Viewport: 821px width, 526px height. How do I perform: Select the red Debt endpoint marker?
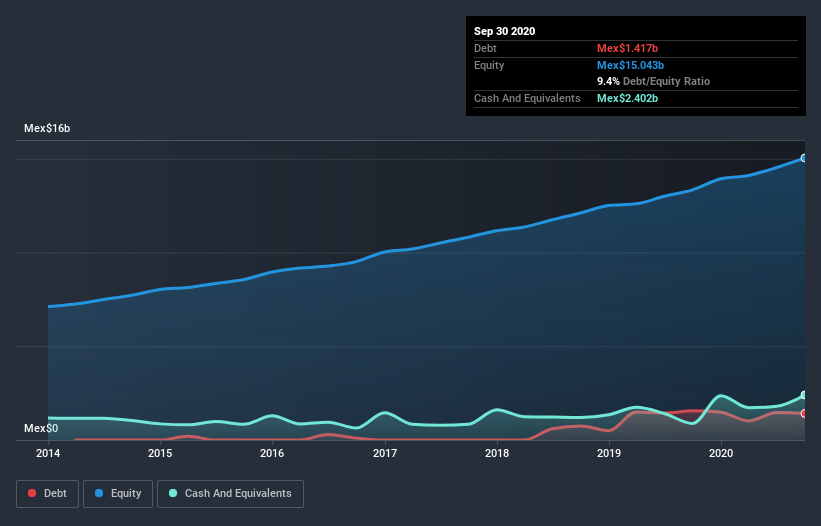point(804,413)
